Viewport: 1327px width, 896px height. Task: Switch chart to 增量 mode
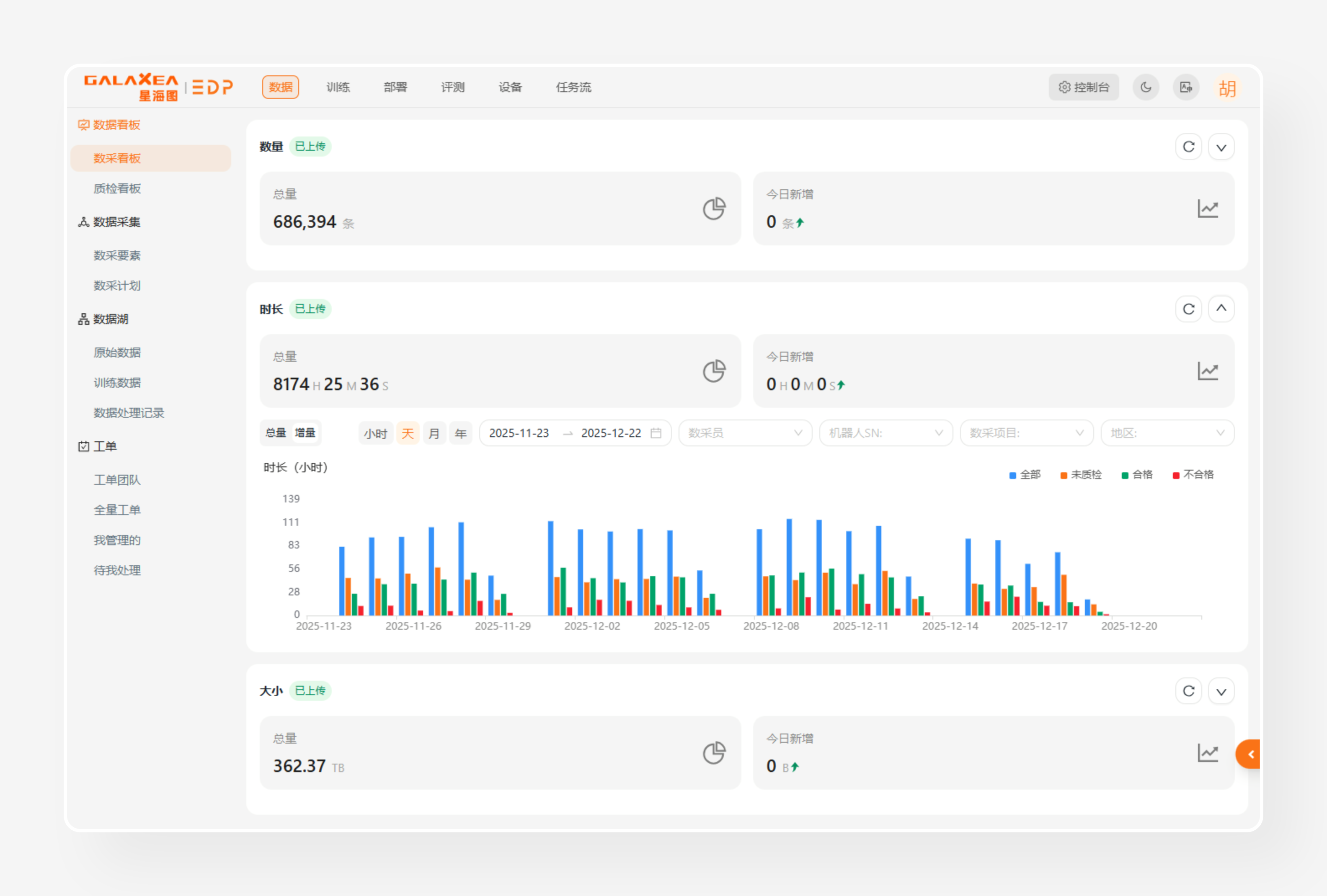click(305, 433)
